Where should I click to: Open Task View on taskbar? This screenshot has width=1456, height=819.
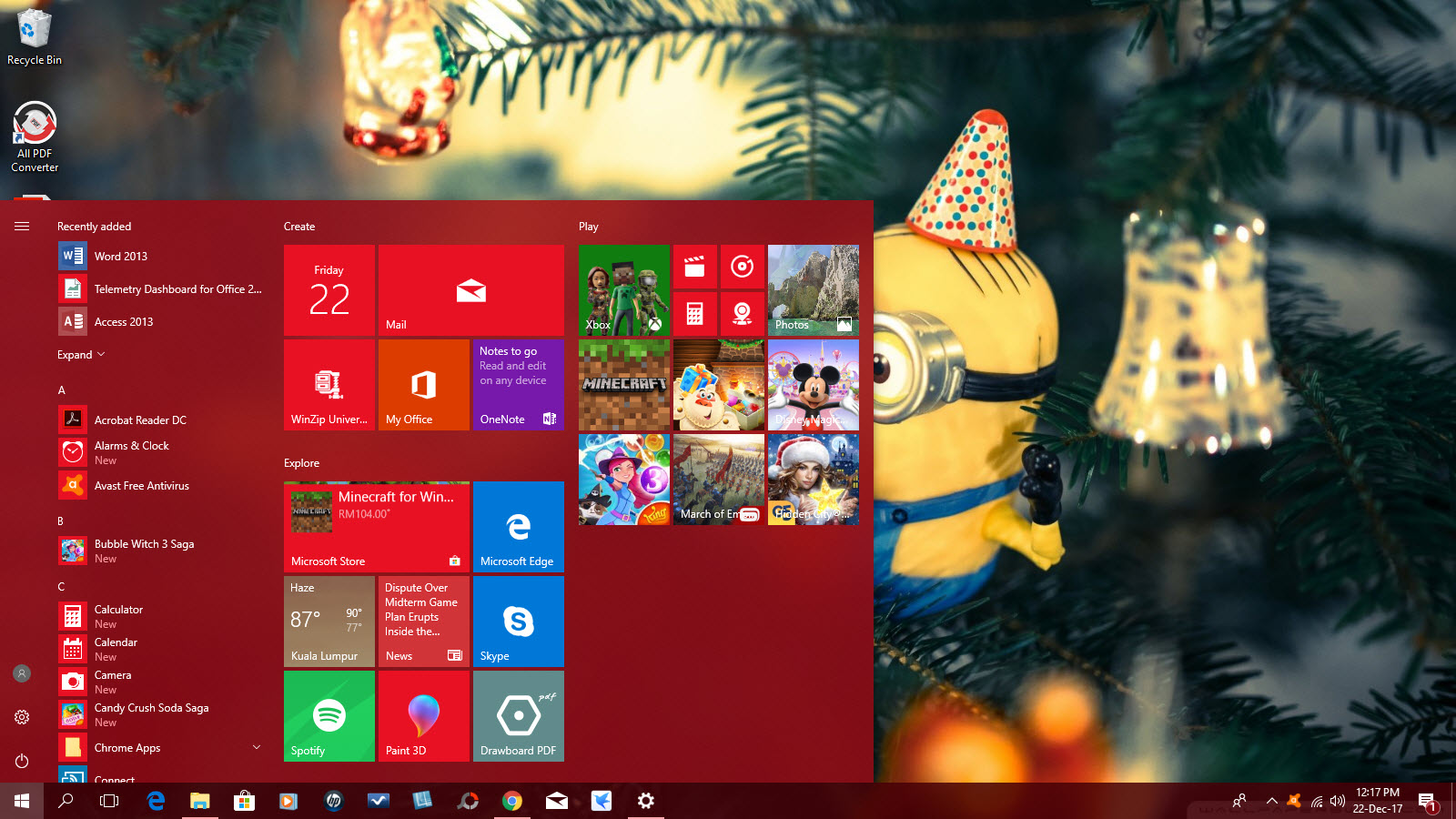click(x=109, y=801)
